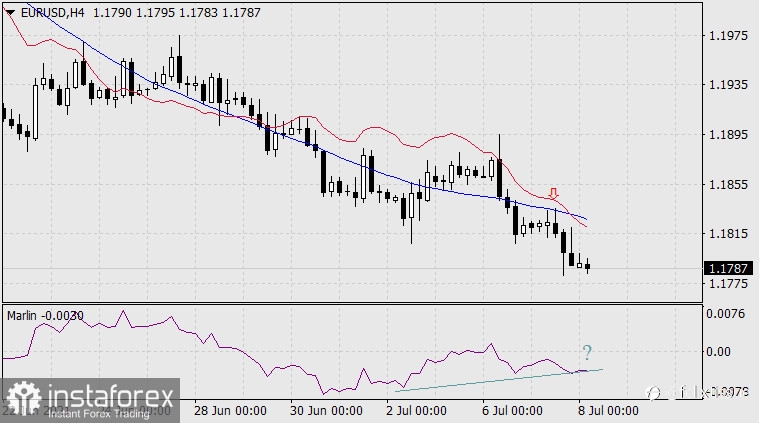Click the EURUSD,H4 chart title text

tap(52, 13)
